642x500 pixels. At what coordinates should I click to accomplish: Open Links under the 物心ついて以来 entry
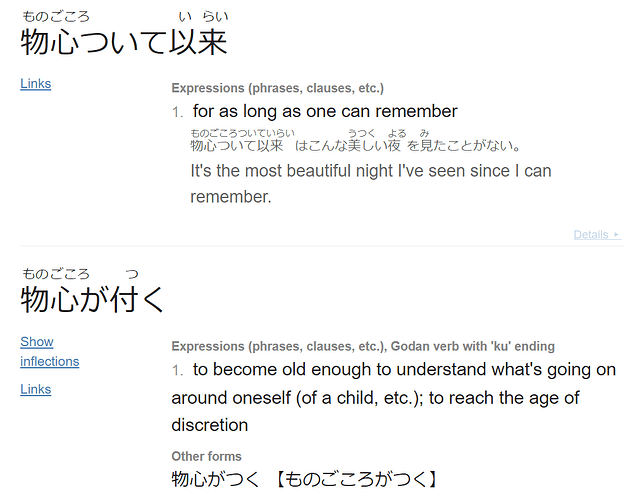(36, 84)
